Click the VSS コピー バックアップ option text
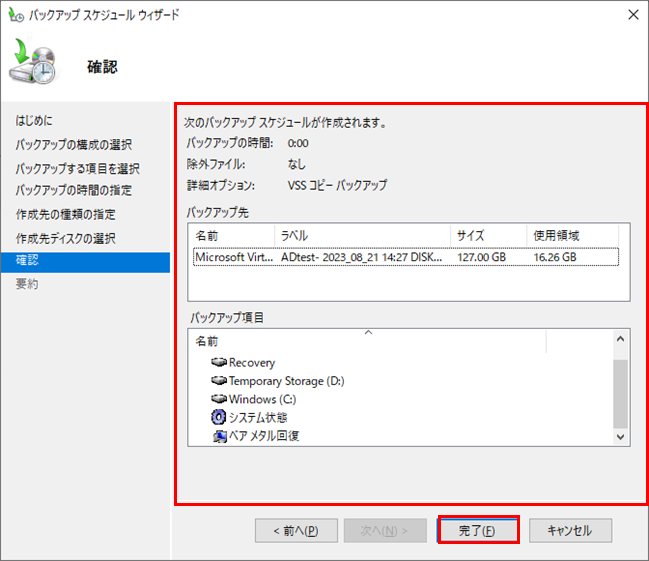The width and height of the screenshot is (649, 561). click(x=337, y=185)
